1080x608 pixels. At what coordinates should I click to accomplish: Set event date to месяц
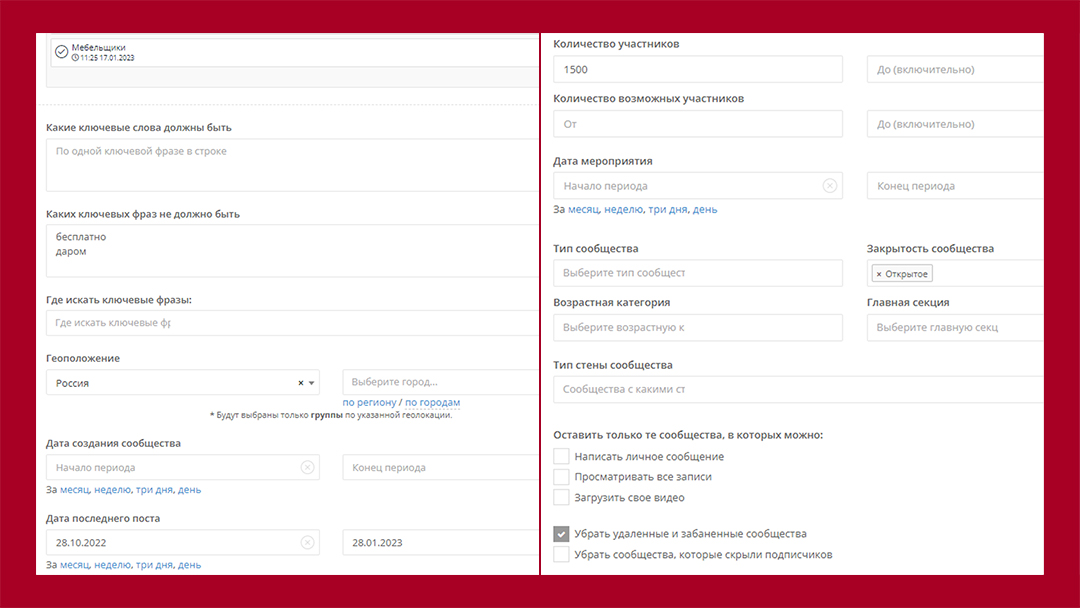click(x=584, y=209)
